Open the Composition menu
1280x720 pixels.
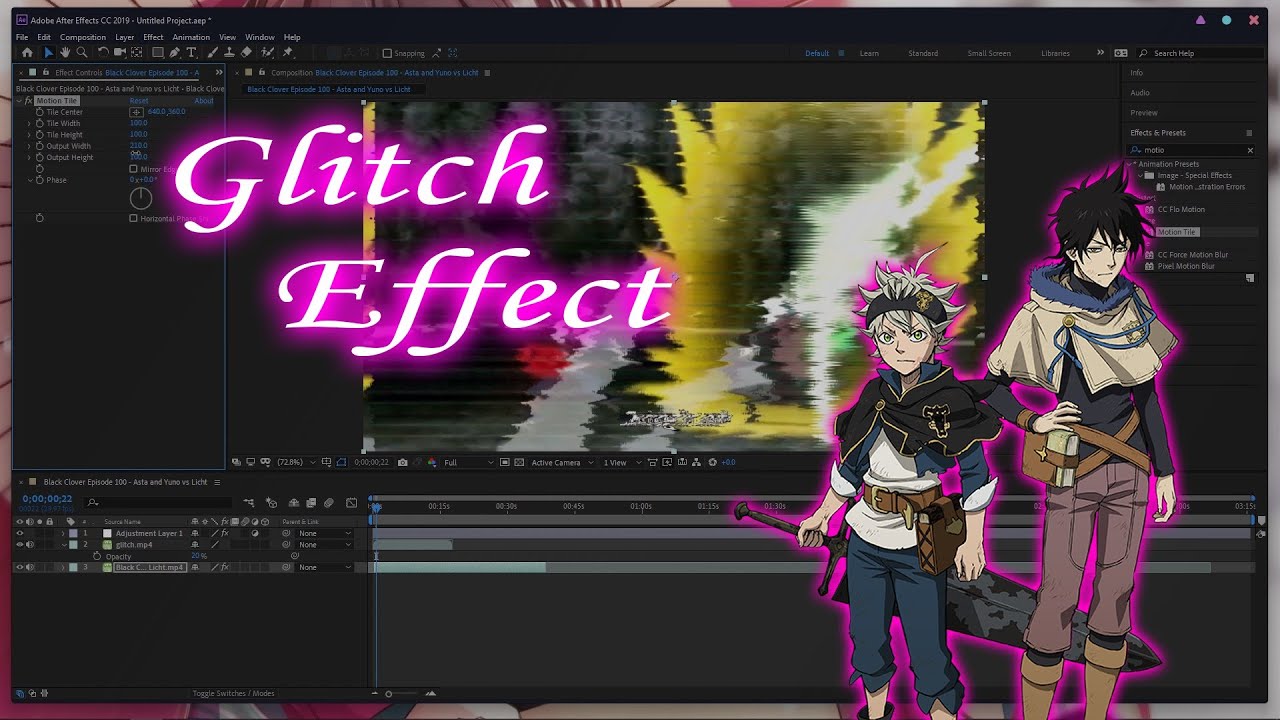83,37
